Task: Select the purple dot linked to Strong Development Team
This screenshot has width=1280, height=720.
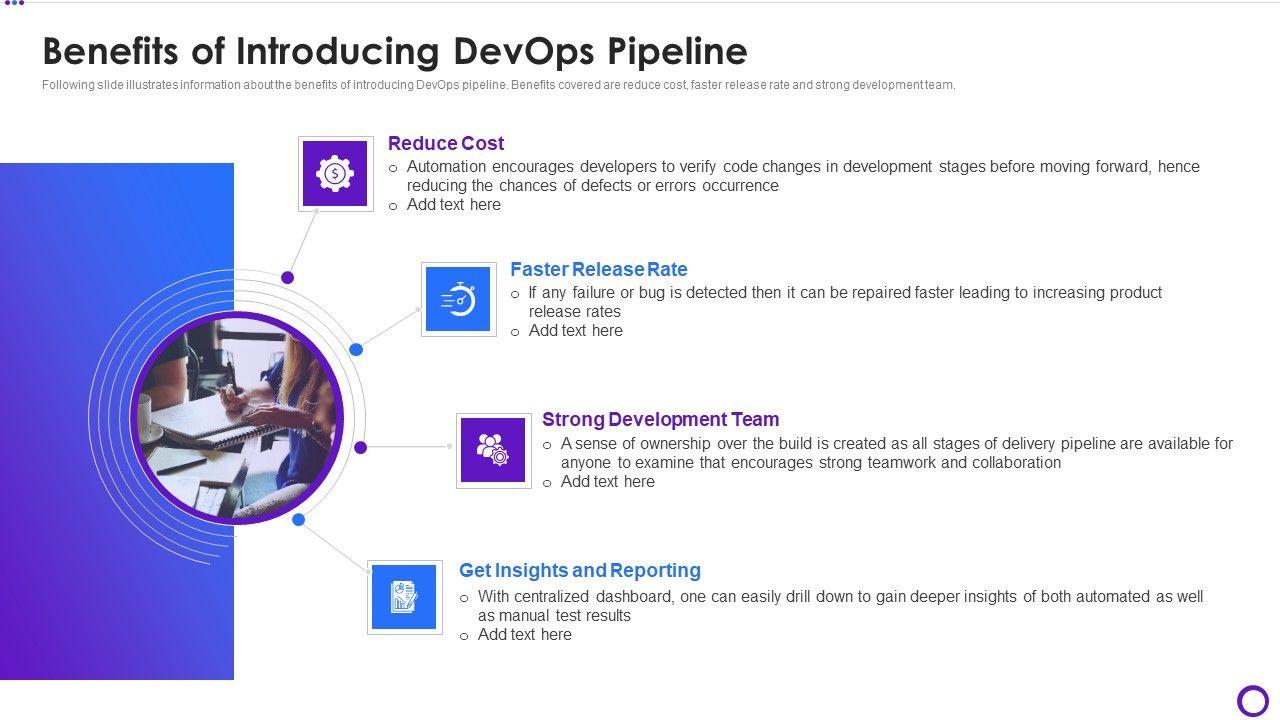Action: [361, 447]
